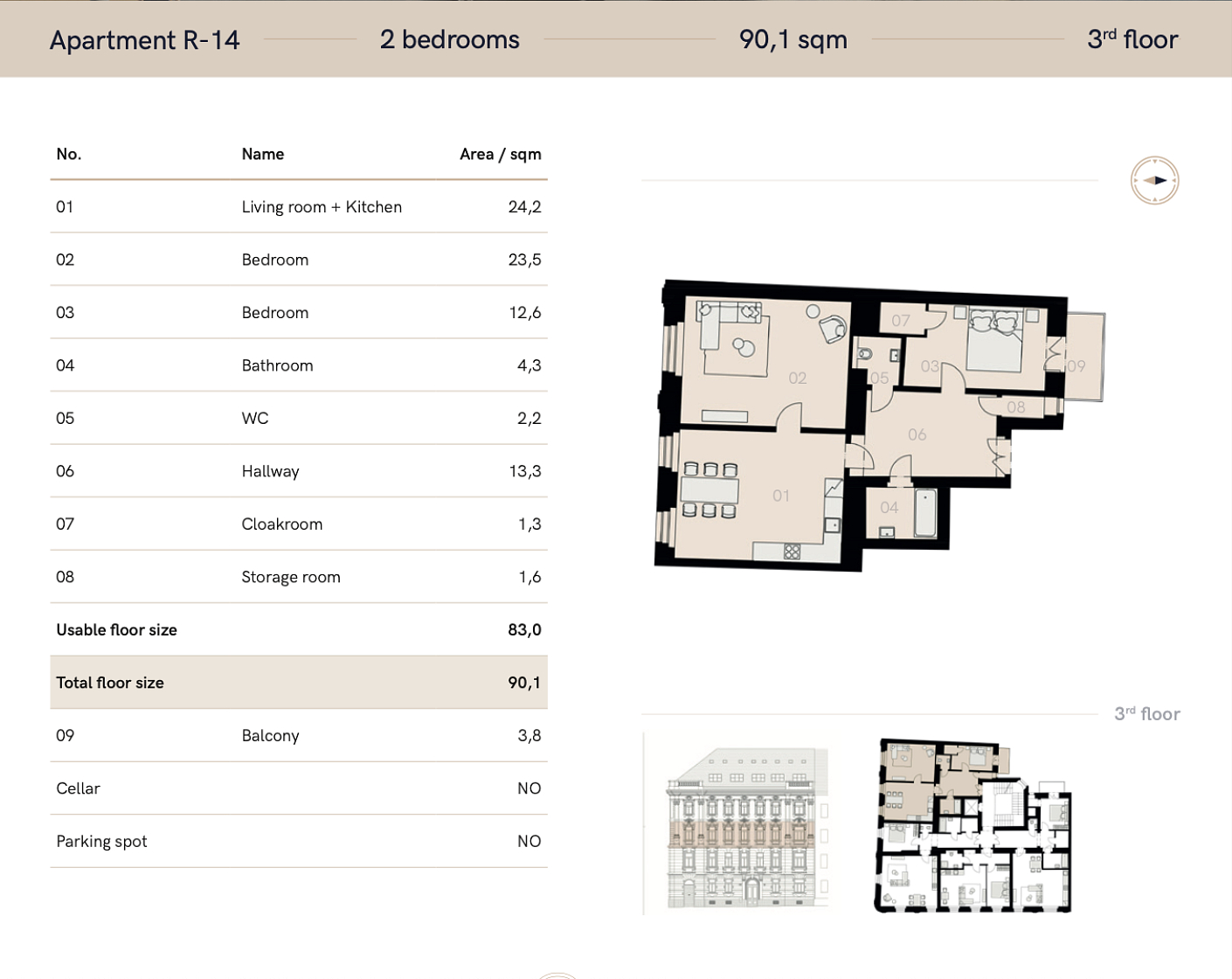
Task: Click the 'Total floor size' label
Action: pos(110,683)
